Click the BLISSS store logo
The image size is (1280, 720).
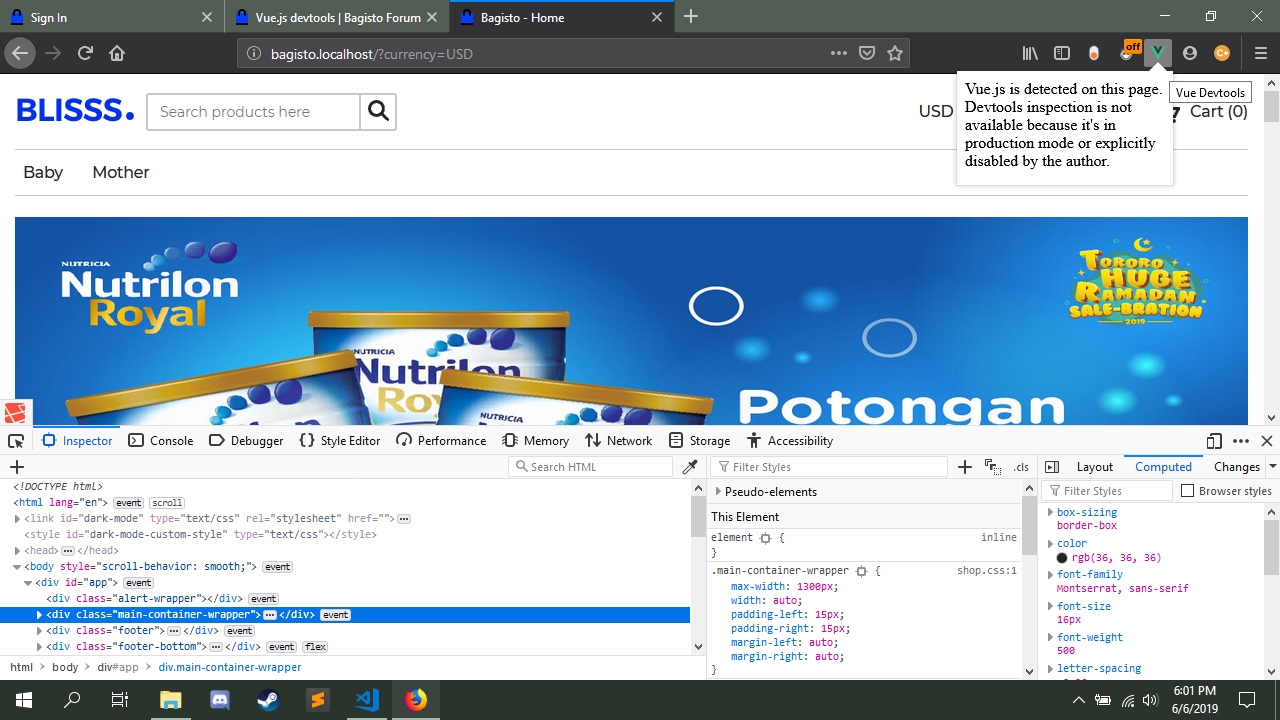[75, 111]
